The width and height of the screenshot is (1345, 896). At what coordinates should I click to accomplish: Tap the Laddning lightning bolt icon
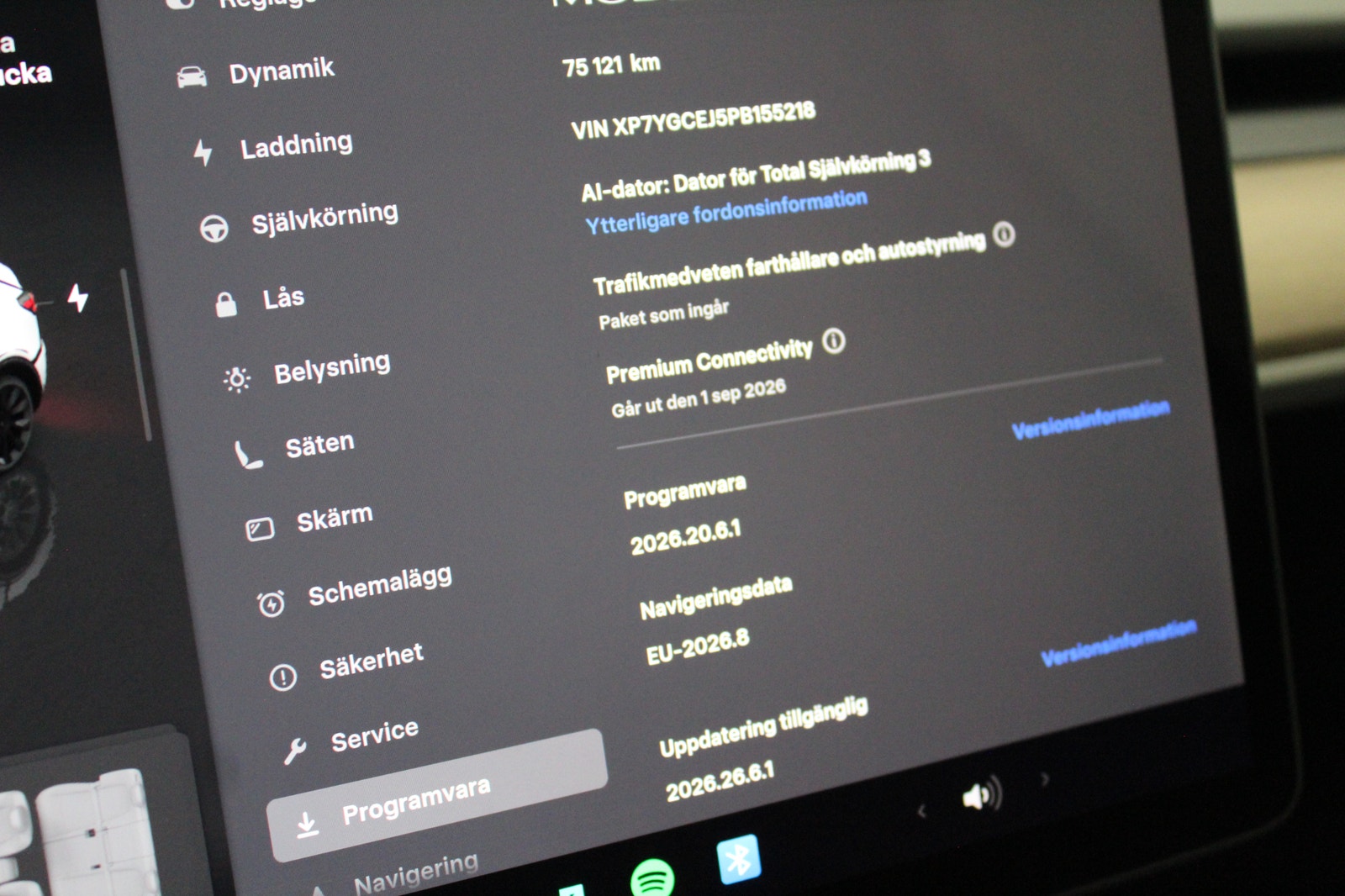[203, 152]
